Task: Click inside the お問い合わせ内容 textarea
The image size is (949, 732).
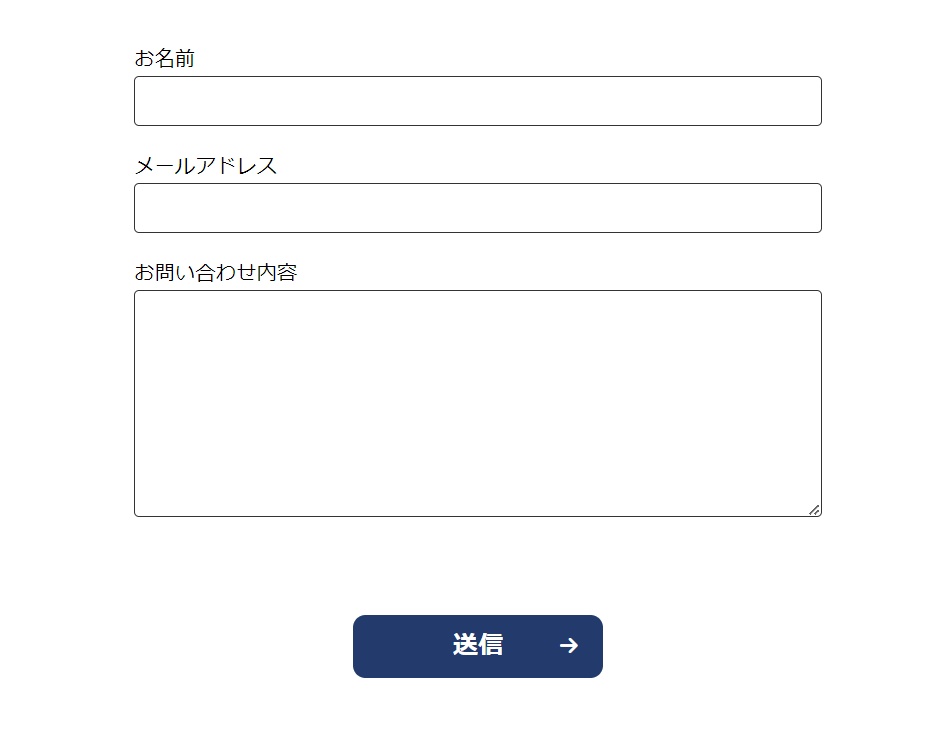Action: (x=477, y=403)
